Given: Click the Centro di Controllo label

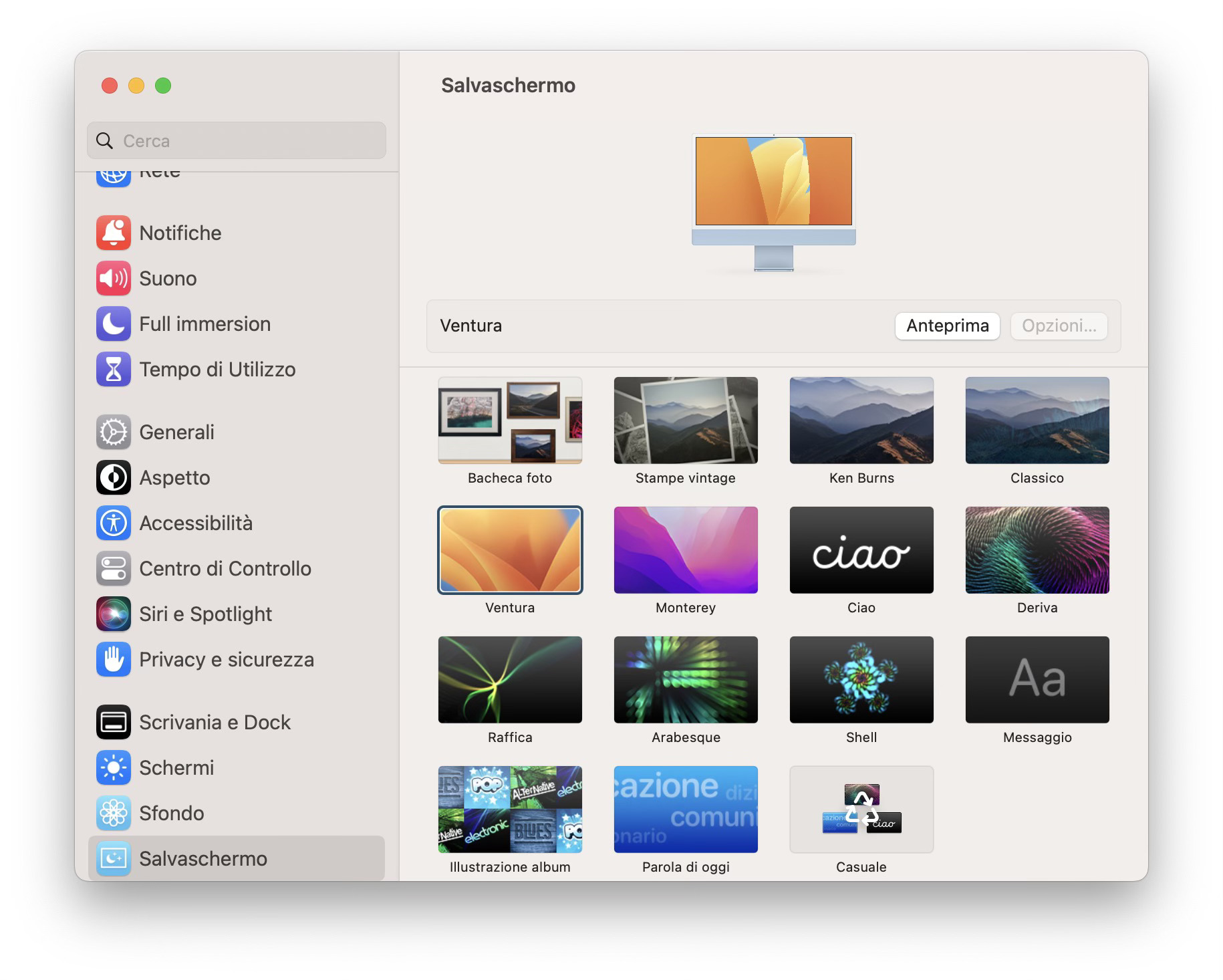Looking at the screenshot, I should (x=225, y=569).
